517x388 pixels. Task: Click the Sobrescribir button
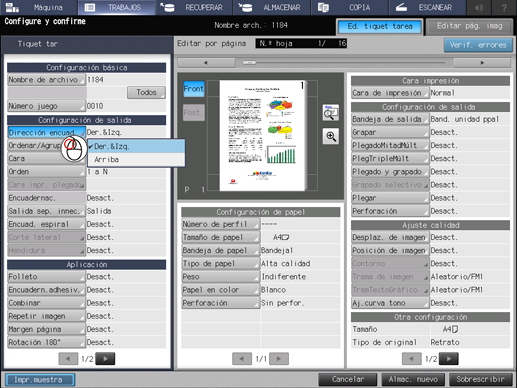pyautogui.click(x=480, y=379)
